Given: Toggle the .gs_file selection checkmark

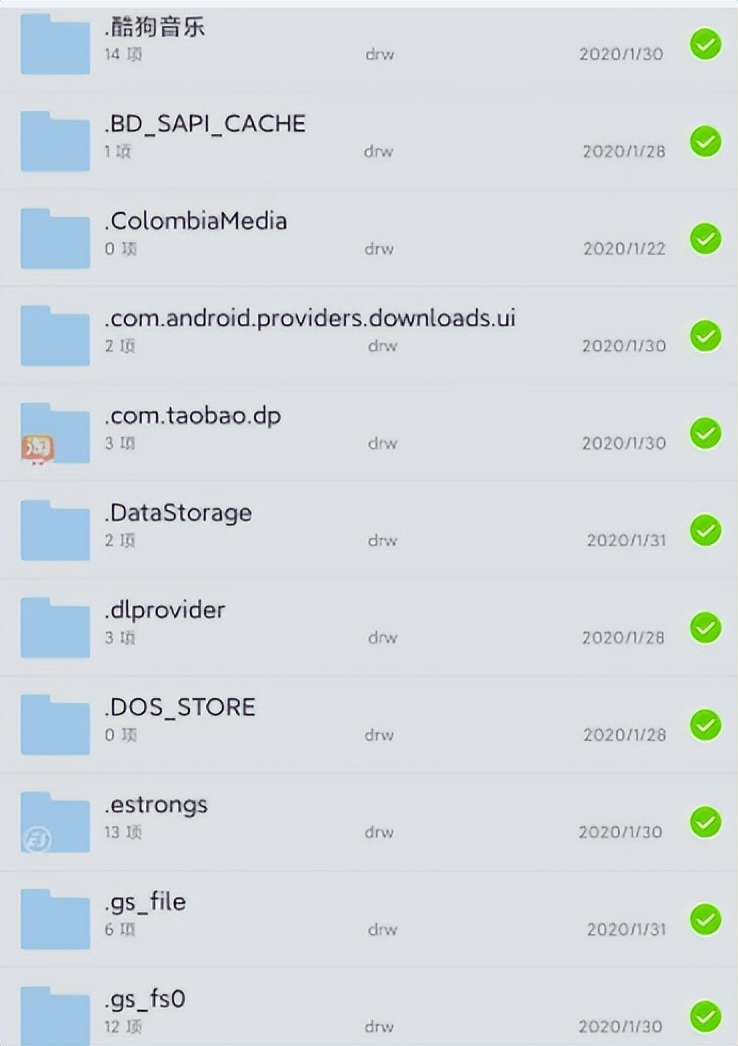Looking at the screenshot, I should coord(705,919).
